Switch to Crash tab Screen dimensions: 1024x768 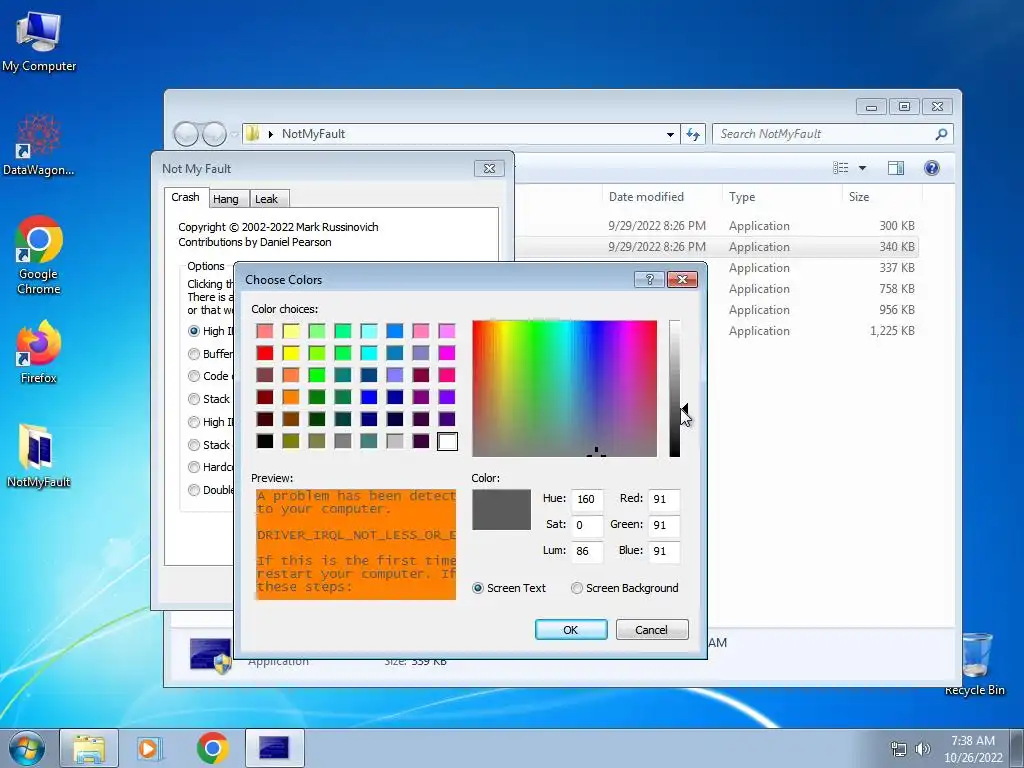pyautogui.click(x=185, y=197)
